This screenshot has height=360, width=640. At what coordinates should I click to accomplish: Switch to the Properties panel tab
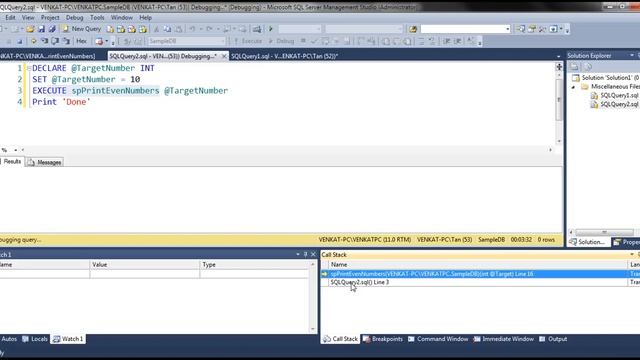[627, 242]
